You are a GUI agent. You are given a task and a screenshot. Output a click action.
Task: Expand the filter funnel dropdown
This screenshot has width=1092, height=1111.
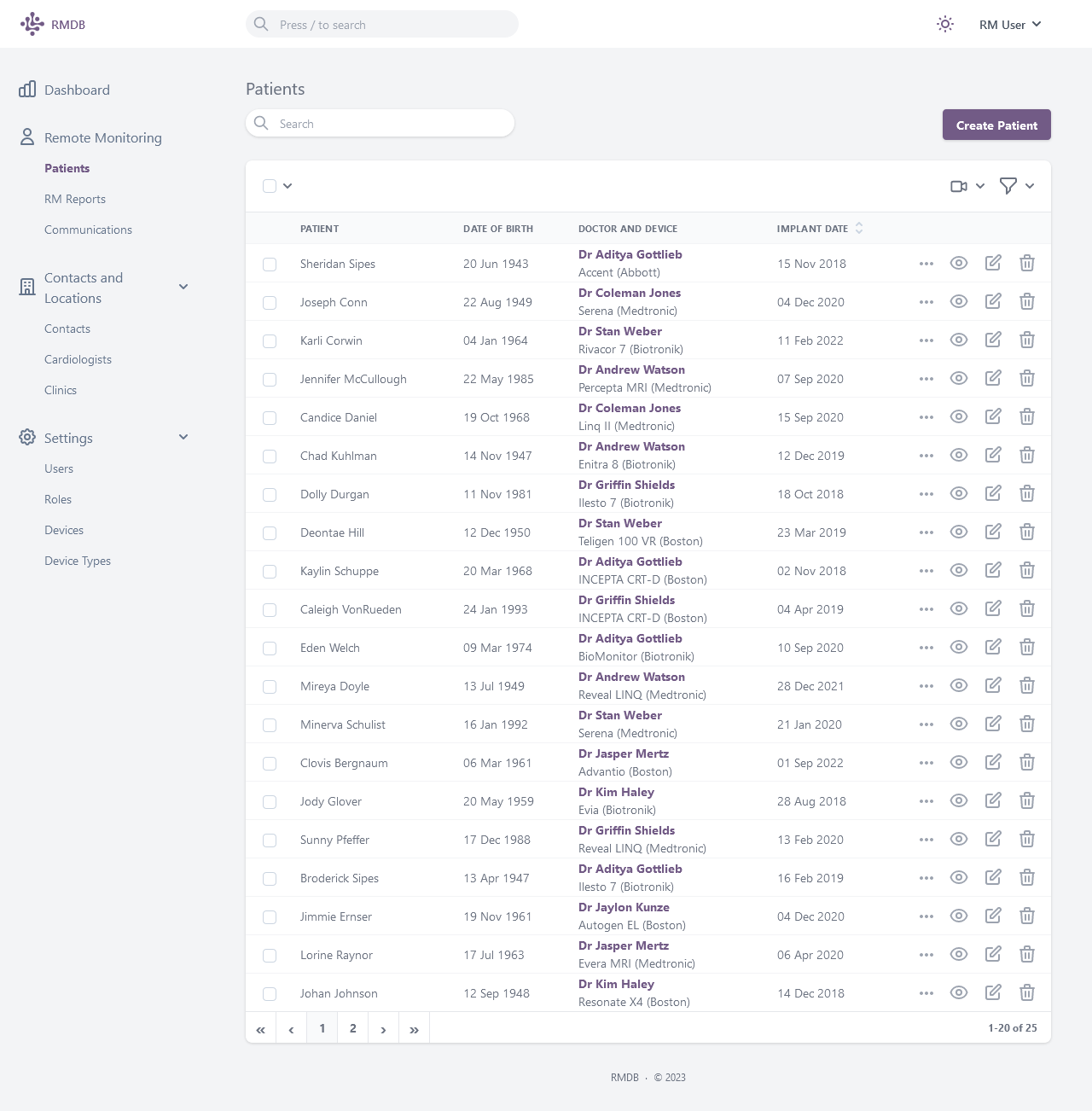pyautogui.click(x=1016, y=186)
